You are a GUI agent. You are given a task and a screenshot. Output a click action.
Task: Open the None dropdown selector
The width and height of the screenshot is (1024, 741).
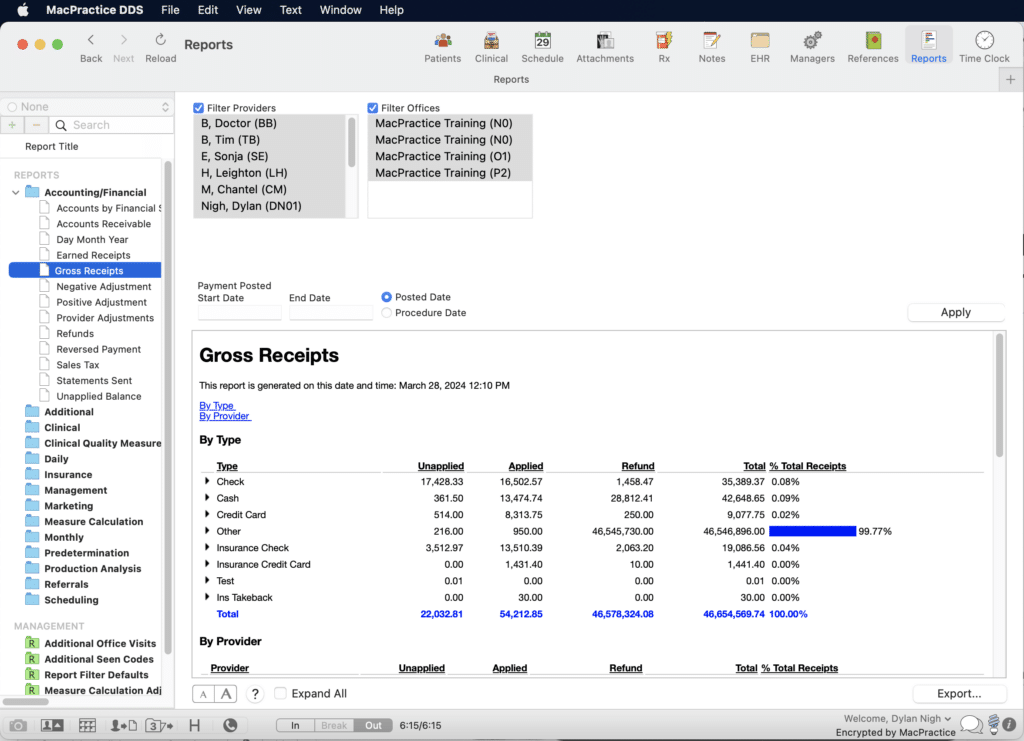click(88, 106)
